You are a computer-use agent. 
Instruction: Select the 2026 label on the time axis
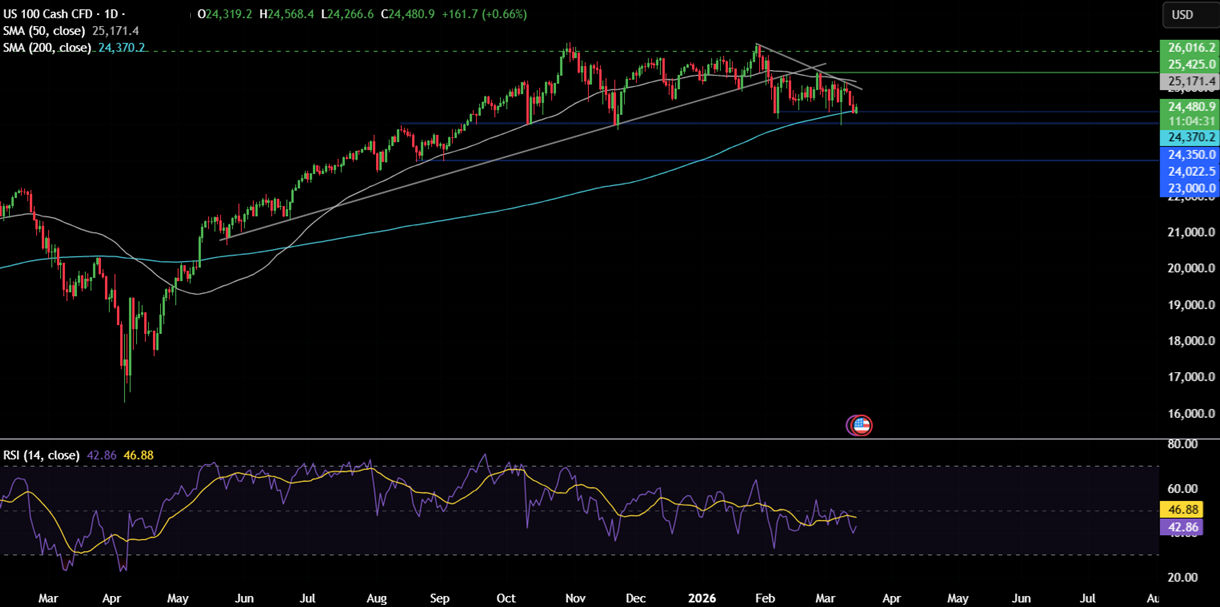coord(701,597)
